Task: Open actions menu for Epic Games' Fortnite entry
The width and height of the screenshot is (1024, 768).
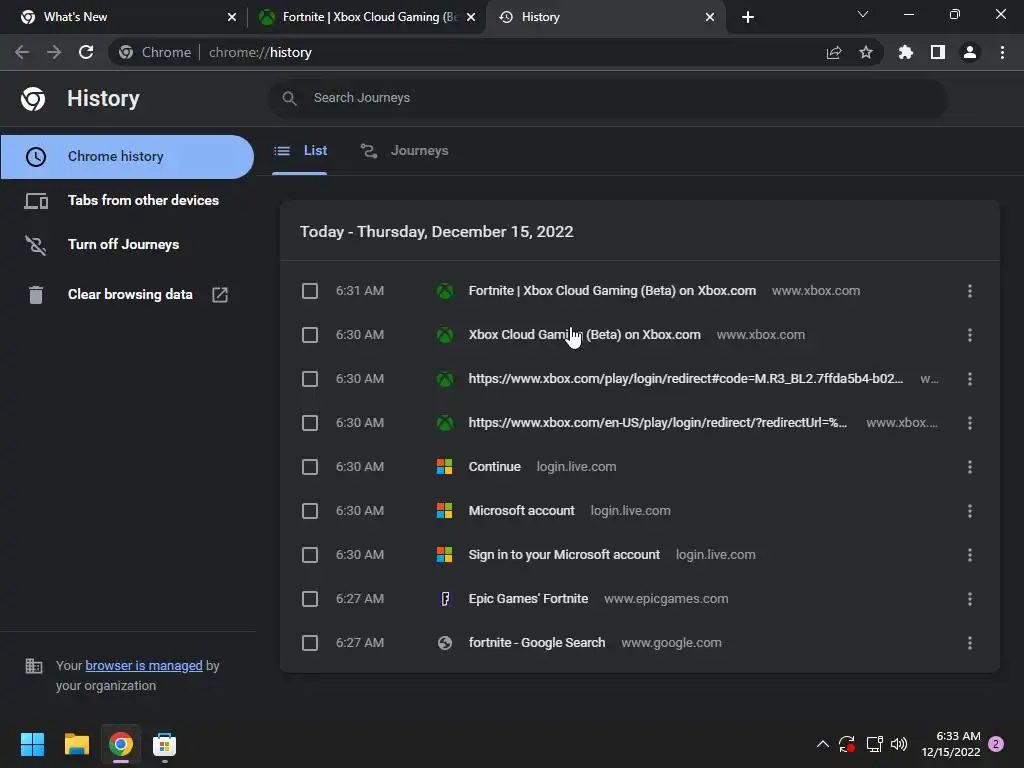Action: [970, 599]
